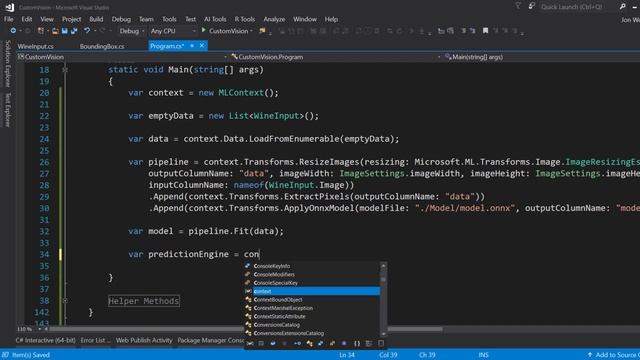Open the R Tools menu
The image size is (640, 360).
coord(244,19)
